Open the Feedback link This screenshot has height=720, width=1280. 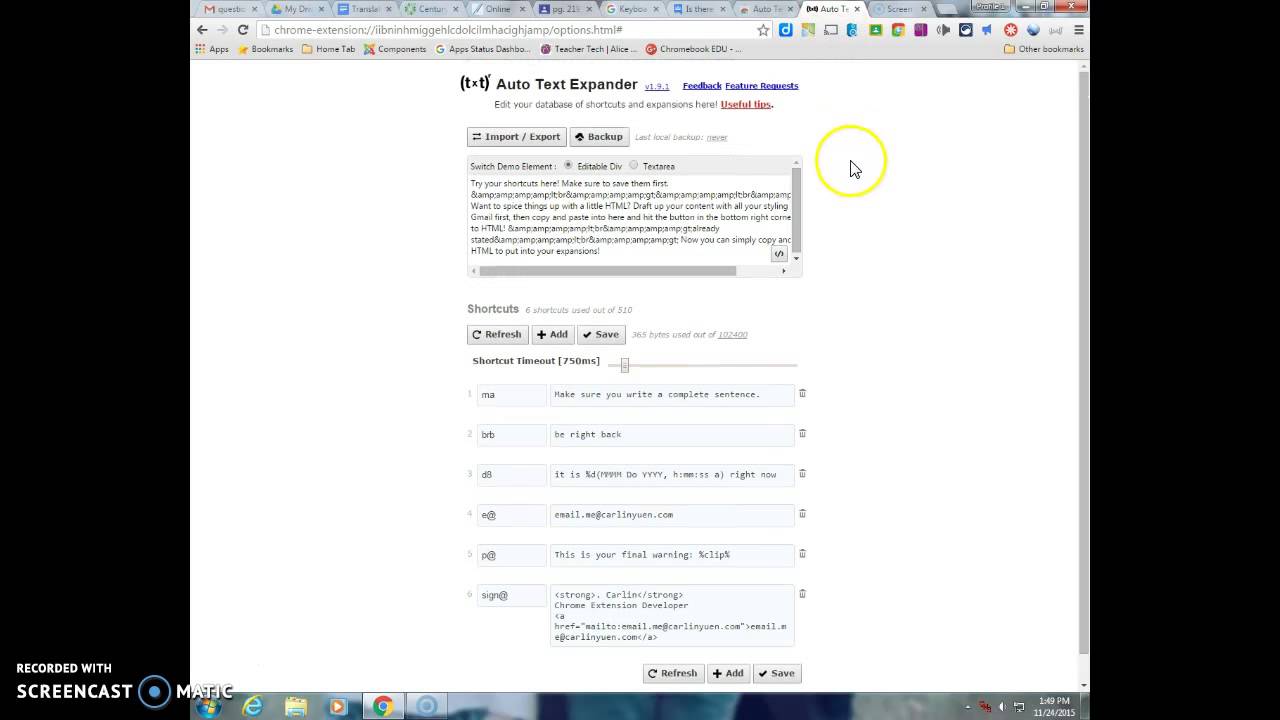click(702, 86)
